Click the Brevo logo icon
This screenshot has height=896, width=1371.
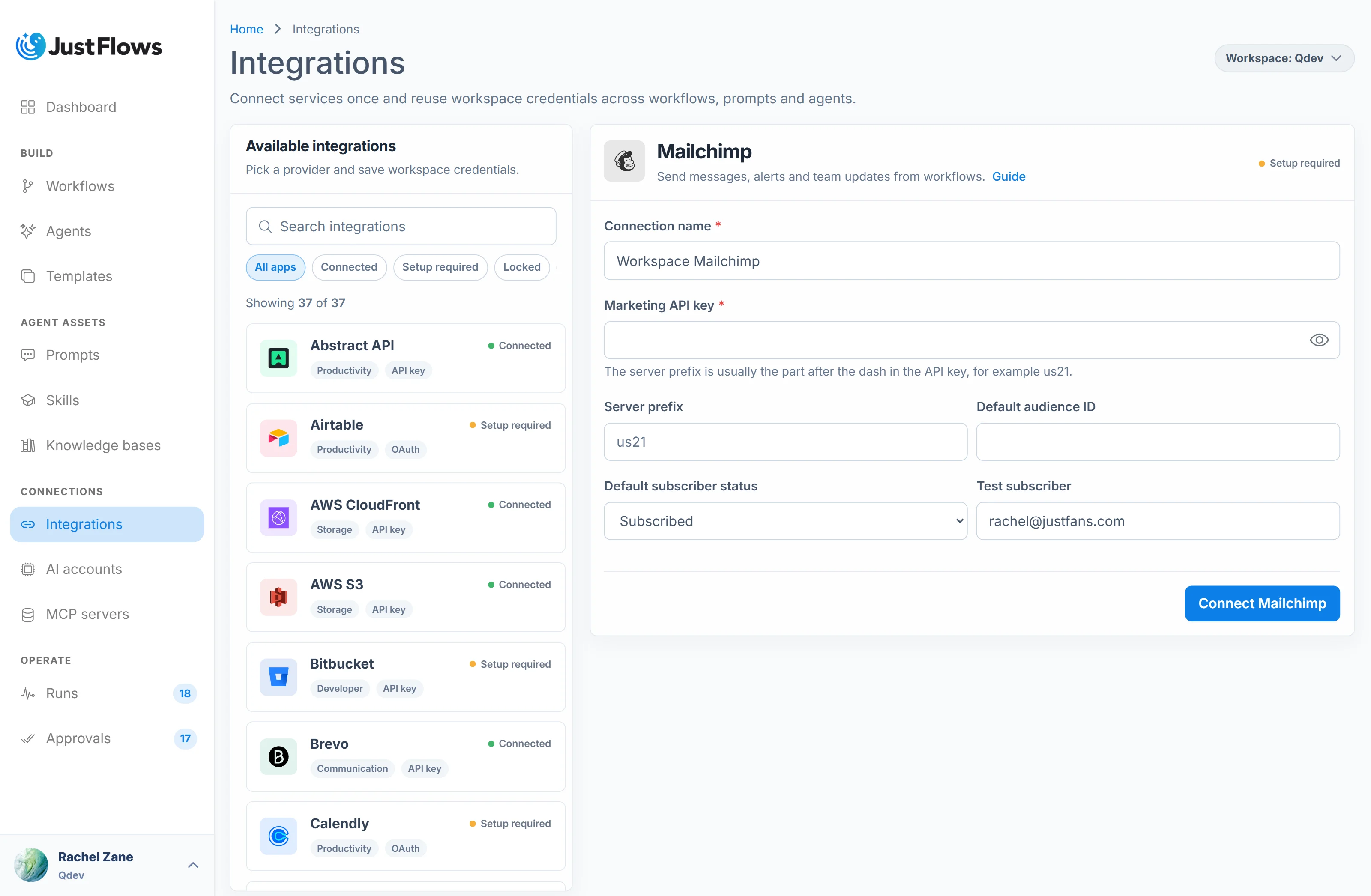(278, 757)
